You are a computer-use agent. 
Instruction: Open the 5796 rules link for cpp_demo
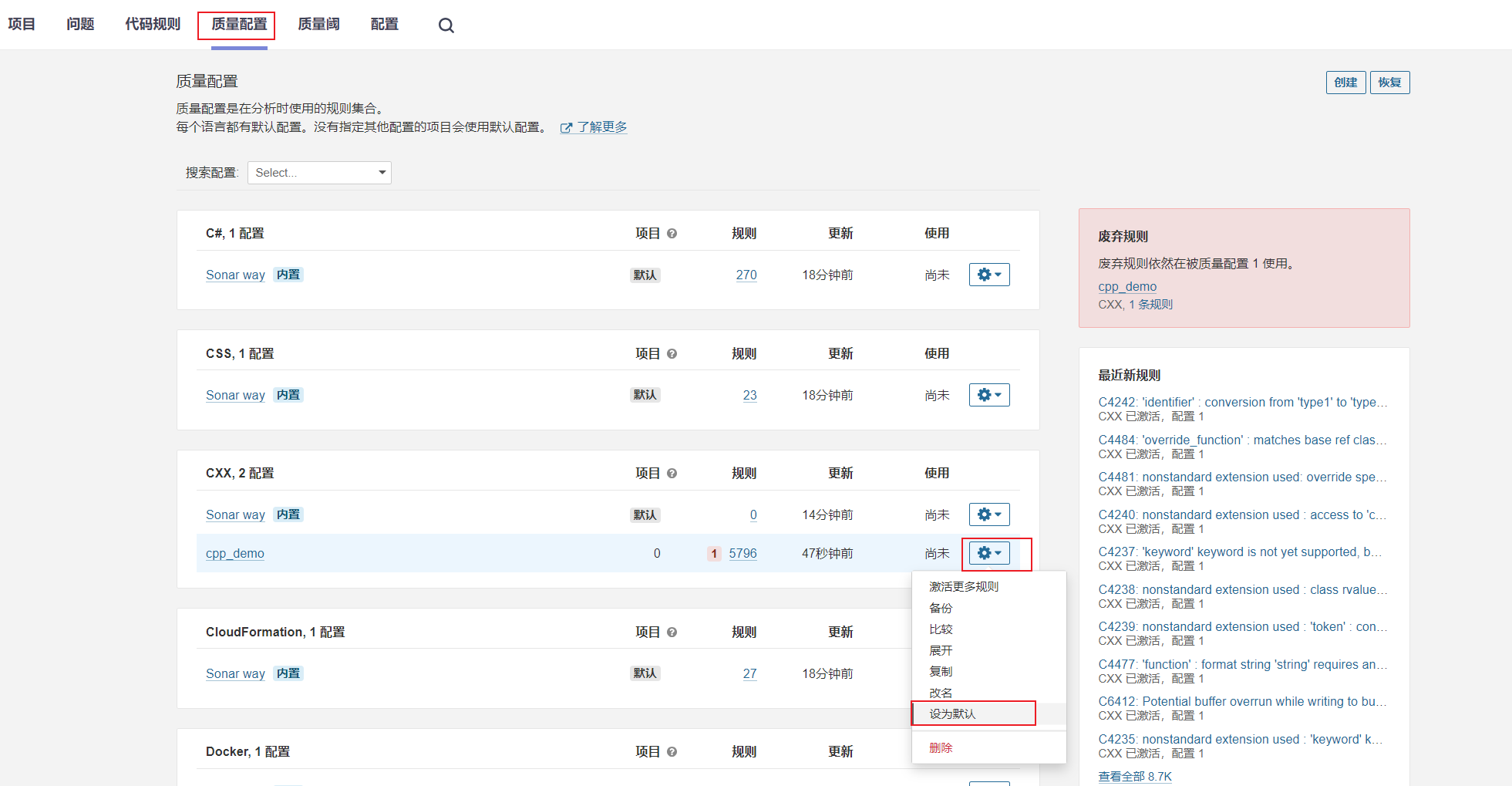743,553
